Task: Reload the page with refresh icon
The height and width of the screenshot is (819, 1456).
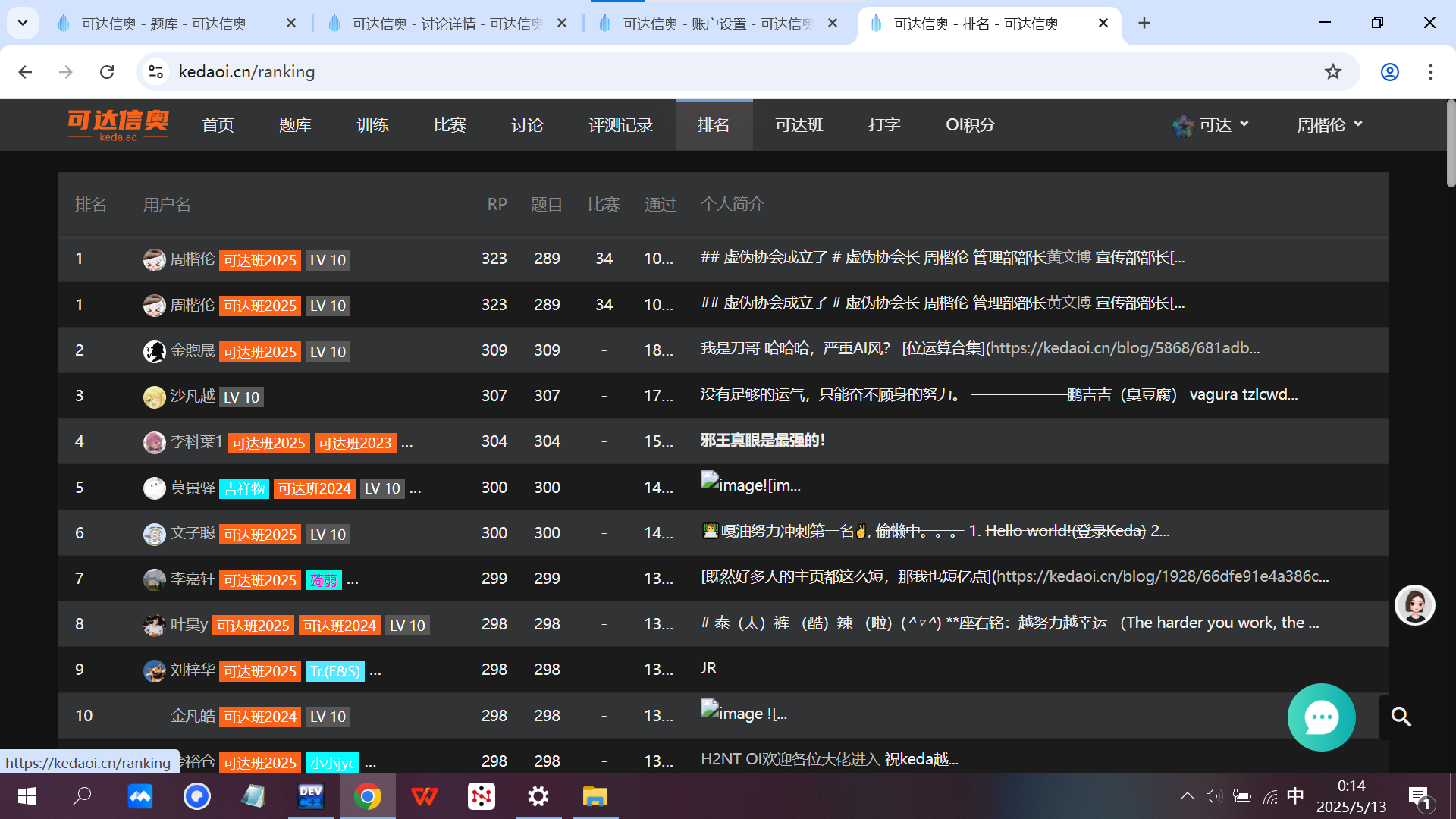Action: 107,72
